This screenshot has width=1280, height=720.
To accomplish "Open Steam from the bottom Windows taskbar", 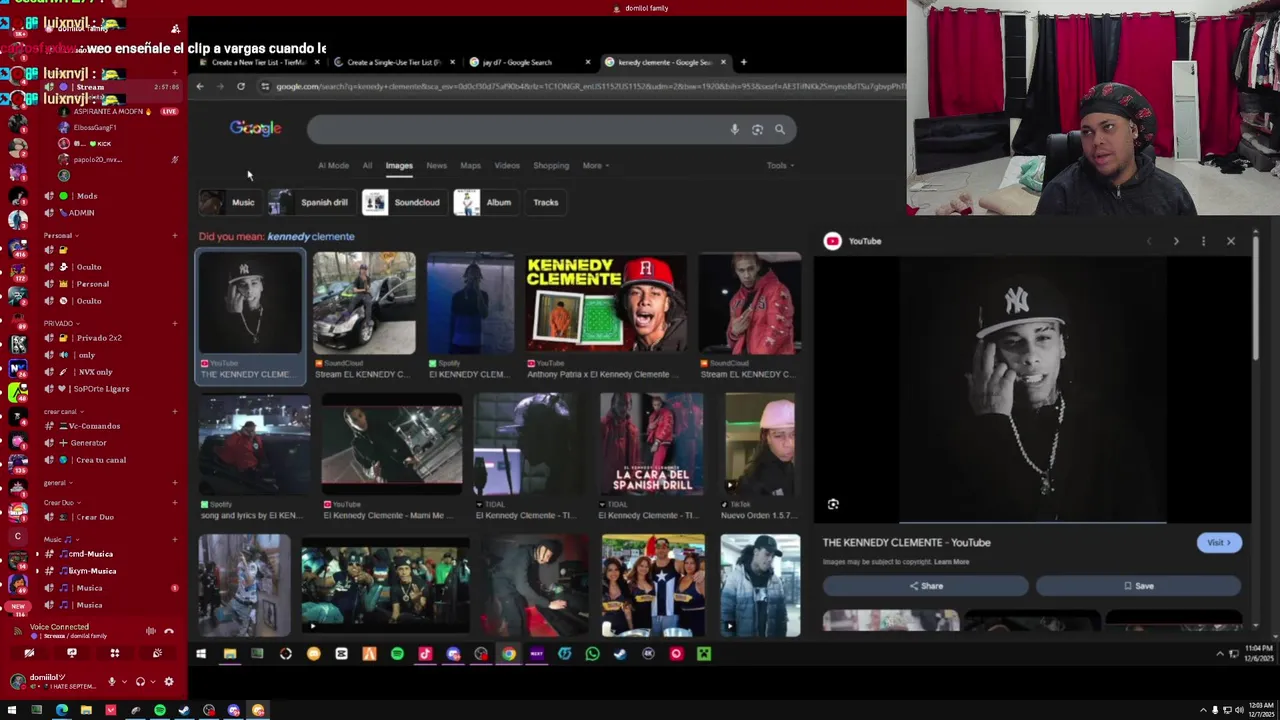I will pos(184,710).
